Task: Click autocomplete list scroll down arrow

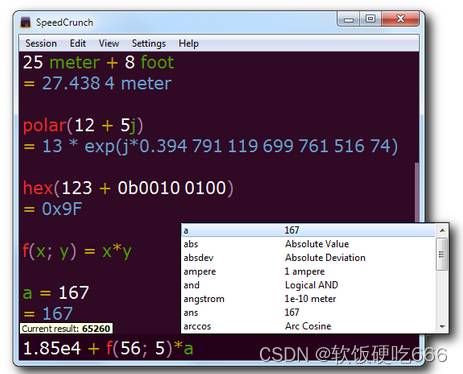Action: pos(442,326)
